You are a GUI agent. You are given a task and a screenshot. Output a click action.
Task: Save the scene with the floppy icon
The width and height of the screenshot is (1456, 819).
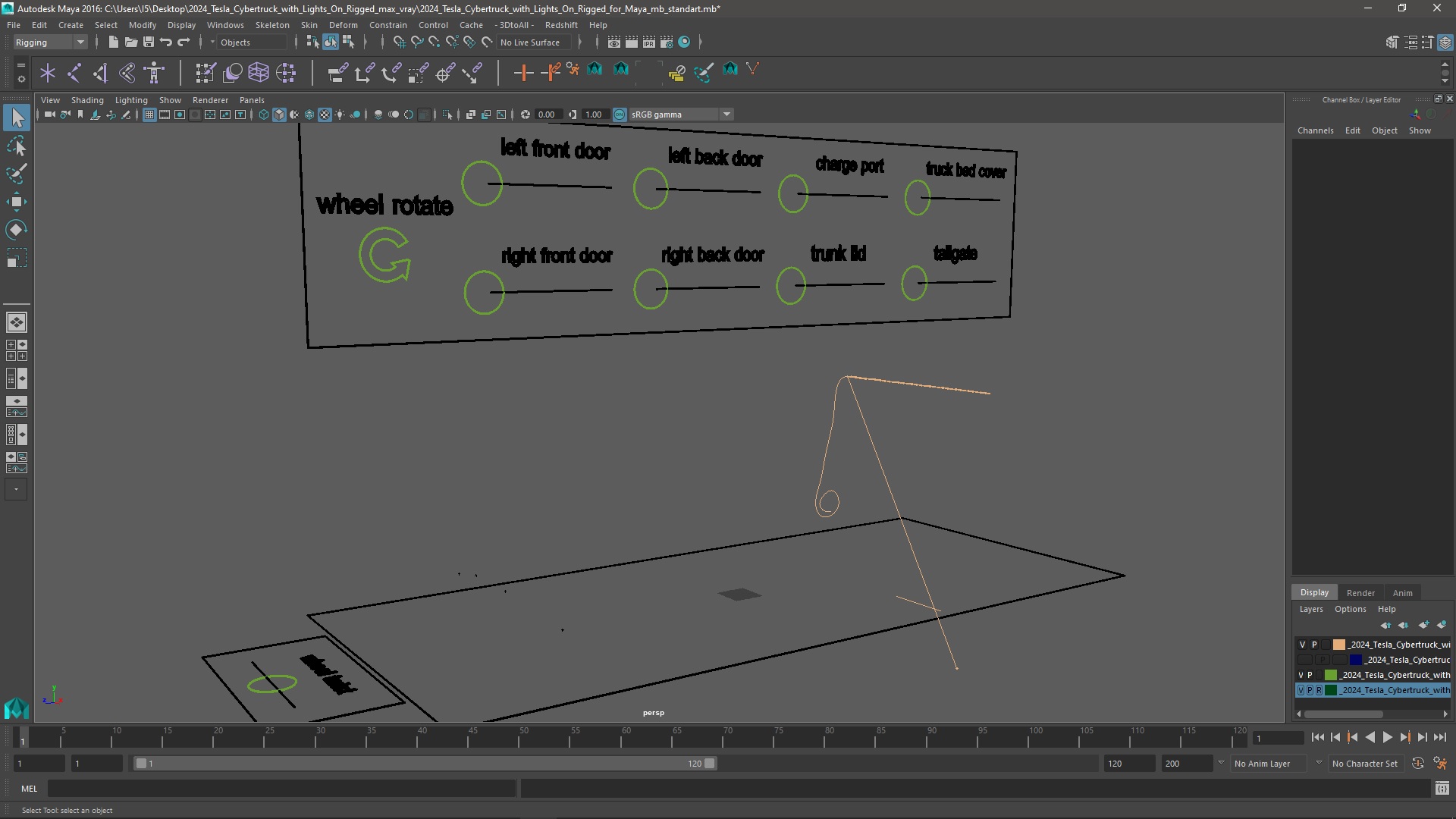click(x=149, y=42)
